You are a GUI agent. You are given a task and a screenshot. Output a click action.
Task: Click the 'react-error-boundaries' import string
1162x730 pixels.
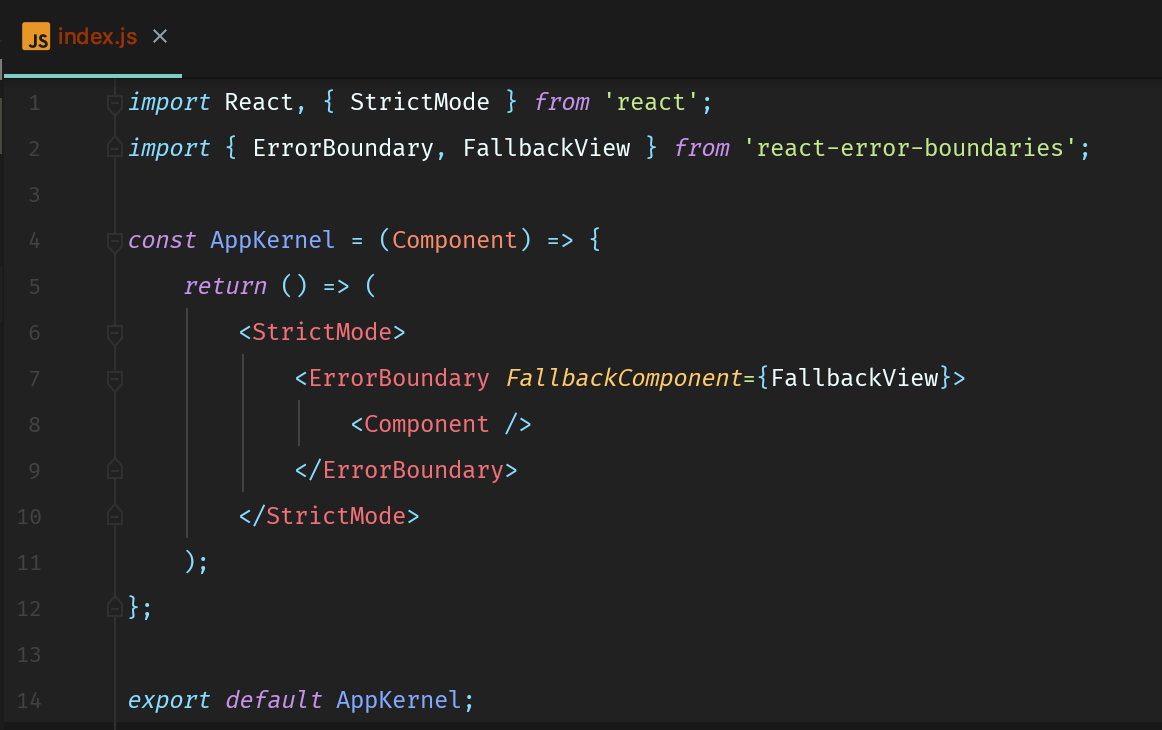point(909,148)
